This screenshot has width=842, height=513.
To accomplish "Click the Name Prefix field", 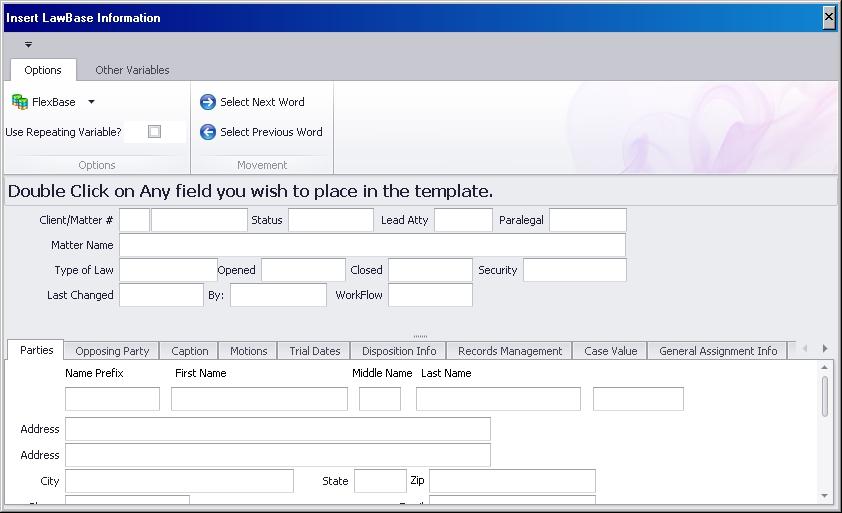I will click(x=112, y=399).
